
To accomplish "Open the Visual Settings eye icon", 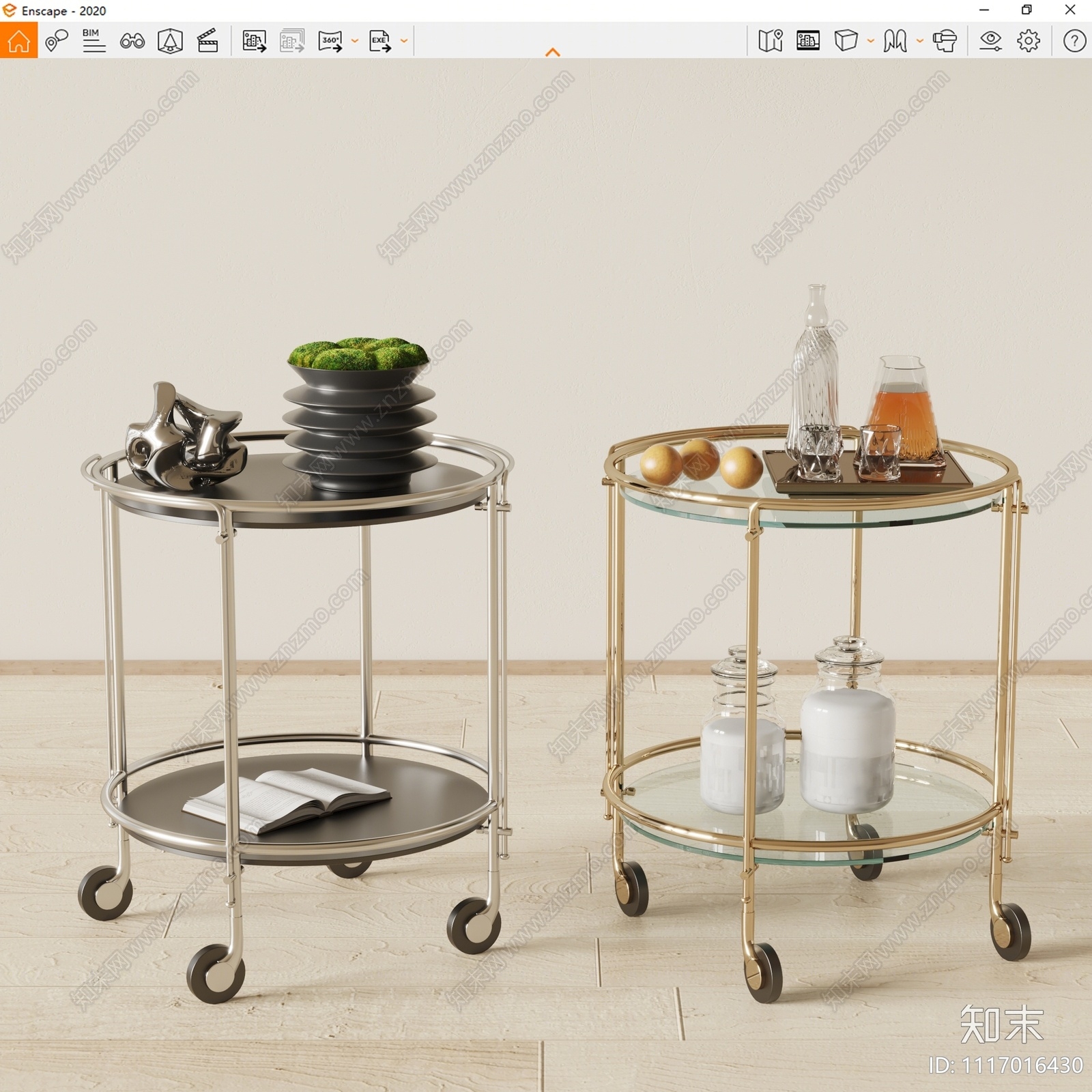I will (990, 41).
